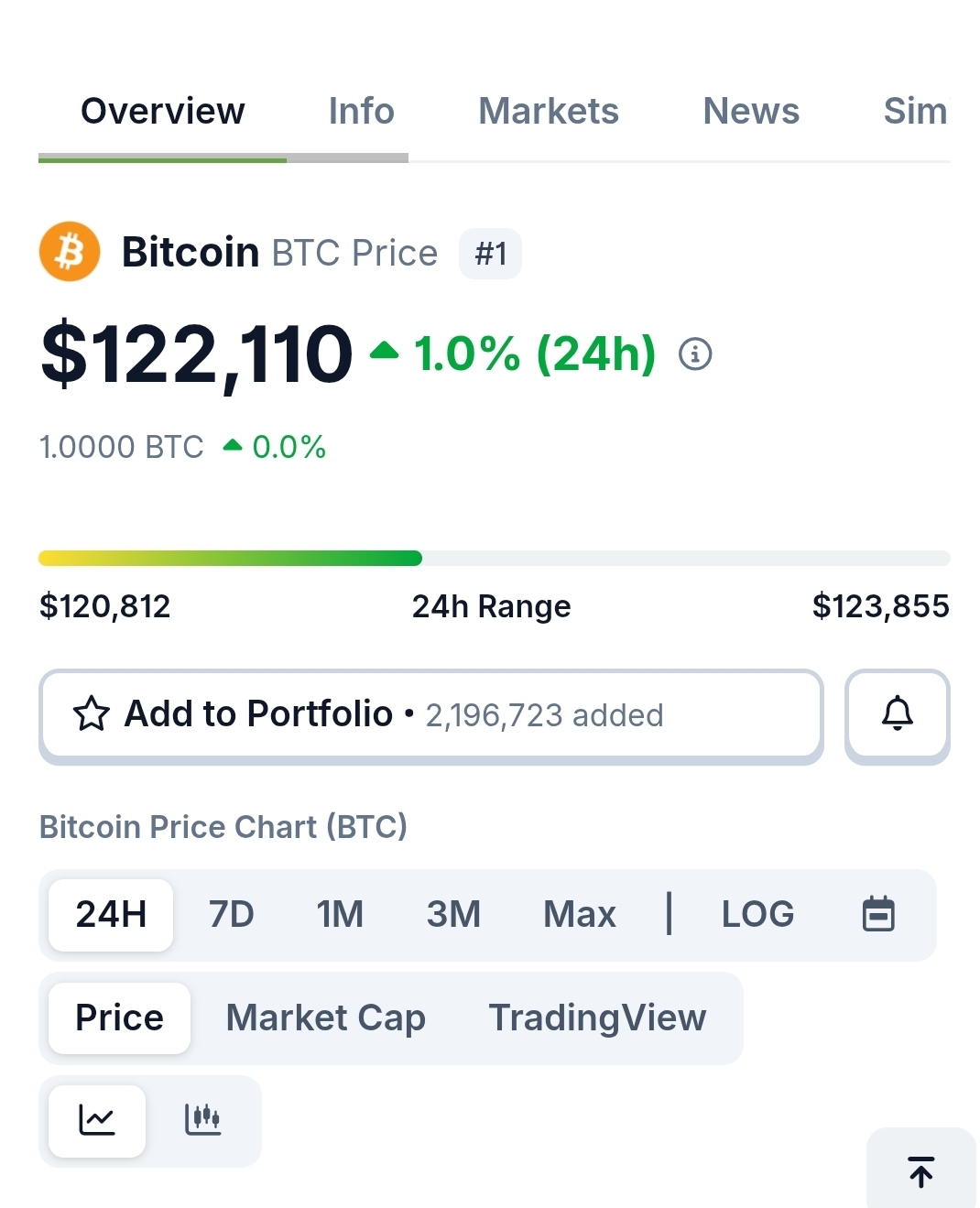Select the 7D time range
The image size is (980, 1208).
click(231, 914)
